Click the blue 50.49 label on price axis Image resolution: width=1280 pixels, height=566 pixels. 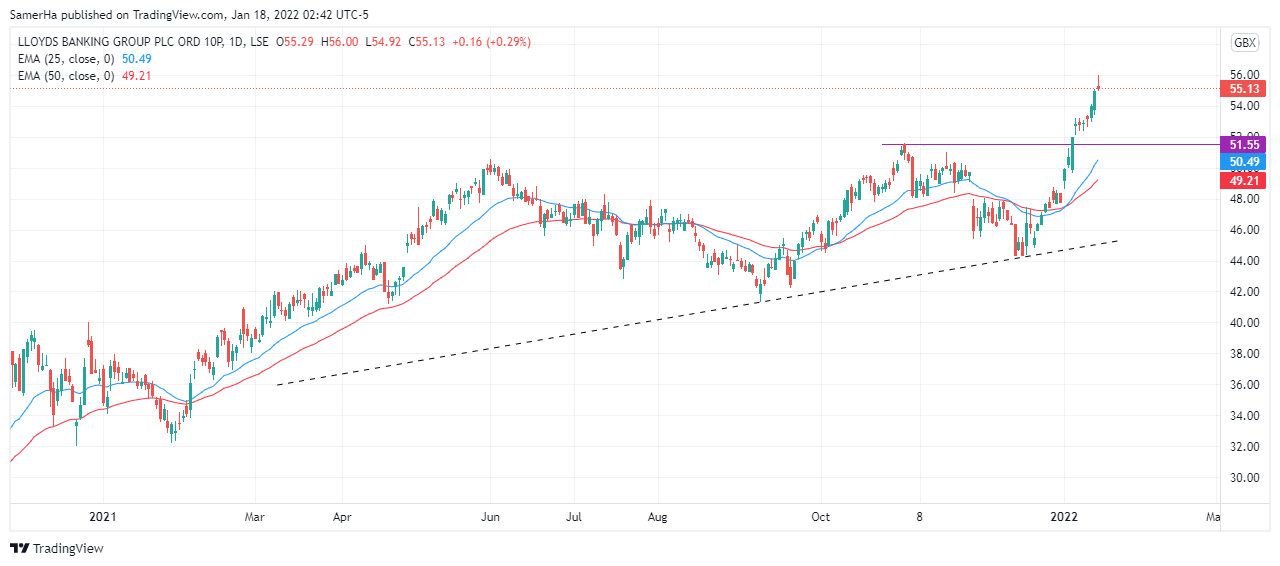1243,162
